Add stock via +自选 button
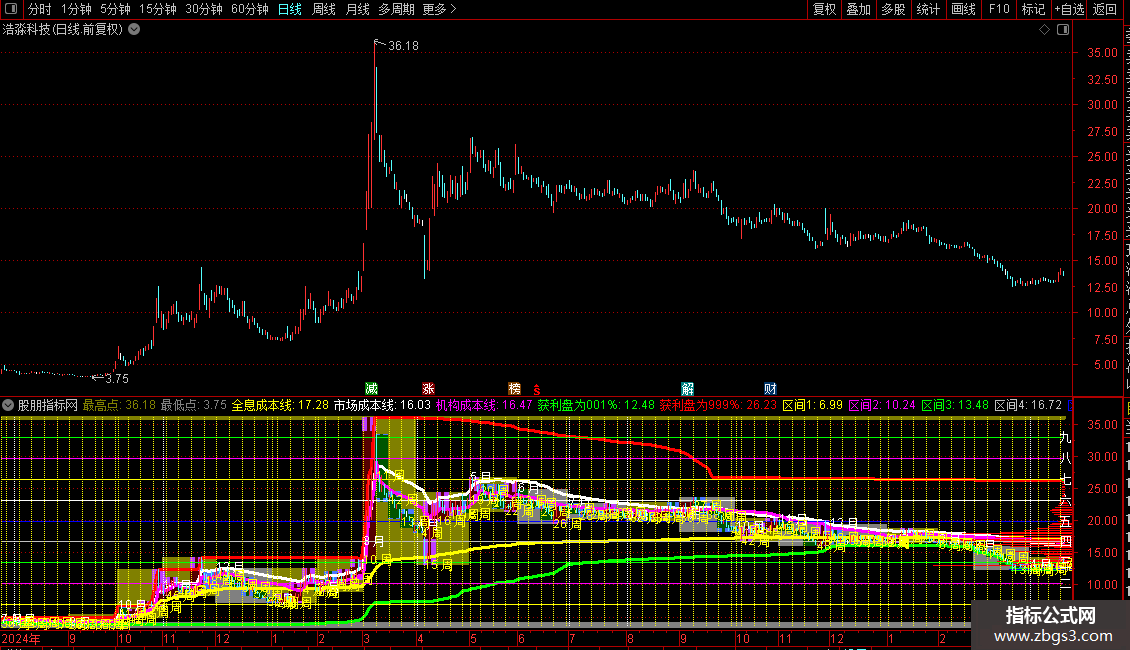The image size is (1130, 650). click(x=1068, y=9)
